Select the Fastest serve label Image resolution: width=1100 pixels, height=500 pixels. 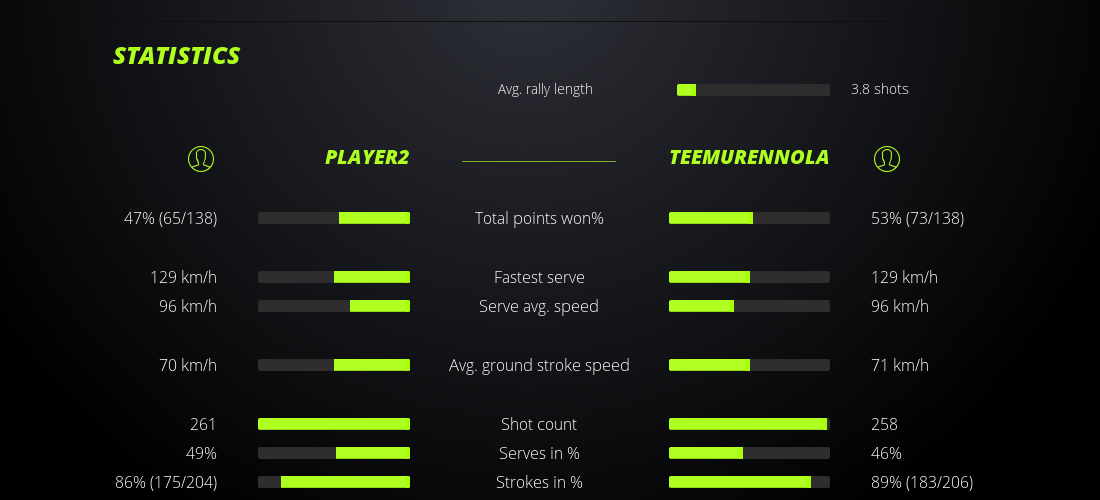[539, 277]
